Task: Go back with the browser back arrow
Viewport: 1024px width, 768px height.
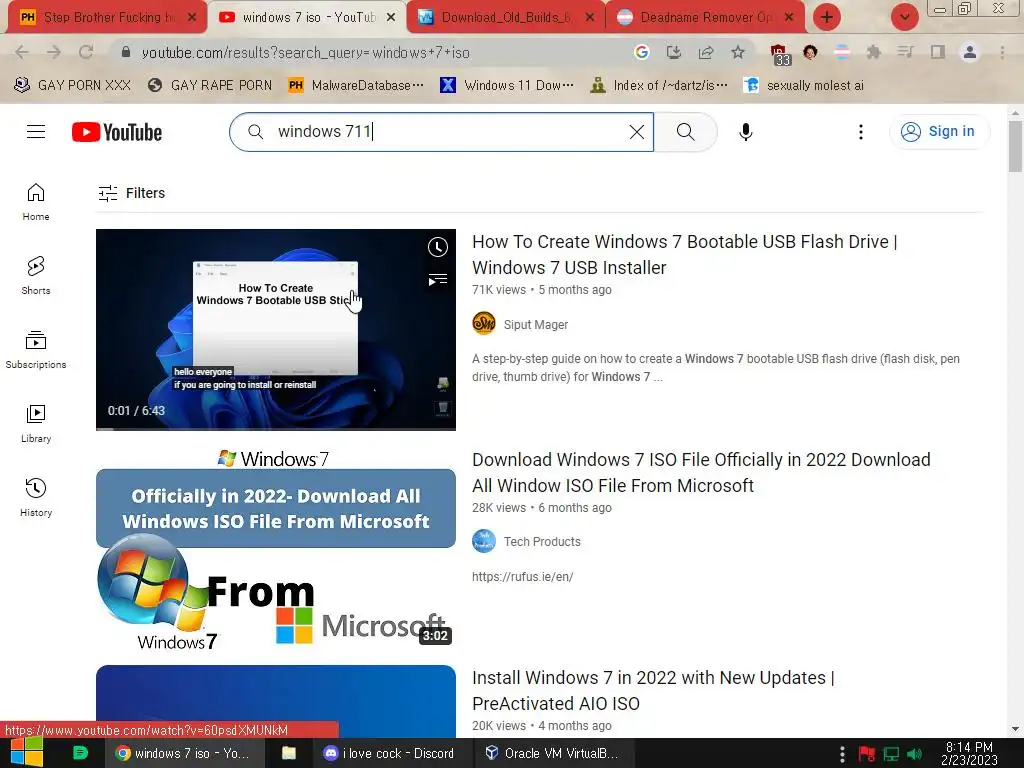Action: click(22, 52)
